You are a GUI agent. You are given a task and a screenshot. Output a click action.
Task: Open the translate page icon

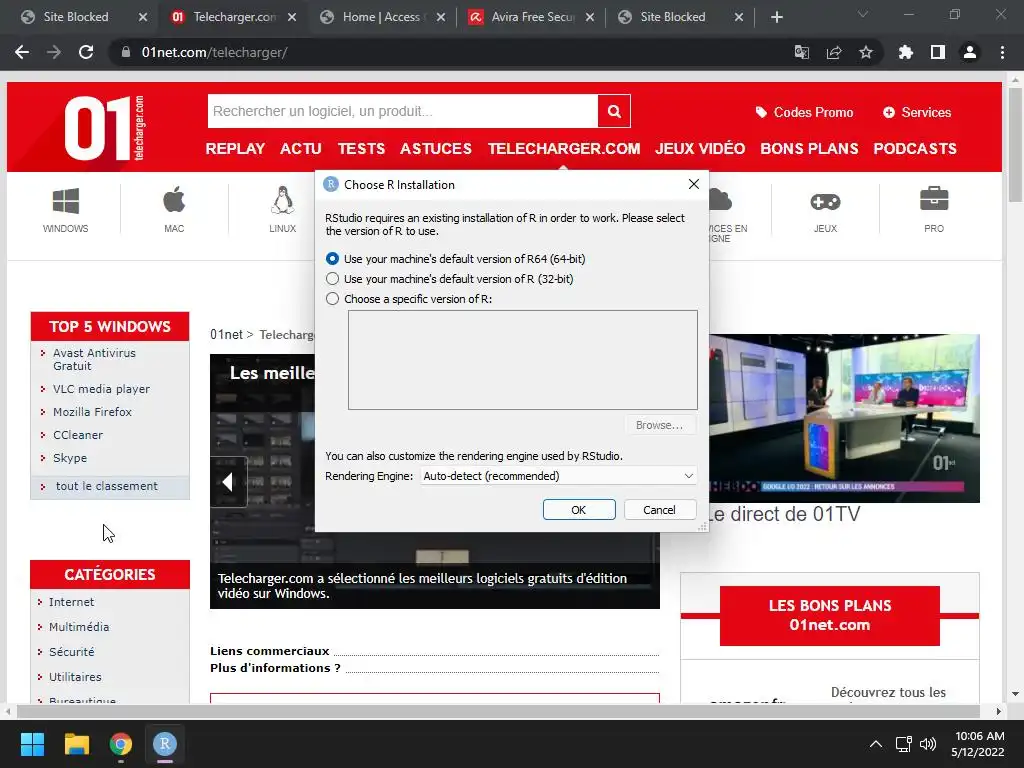pos(801,52)
